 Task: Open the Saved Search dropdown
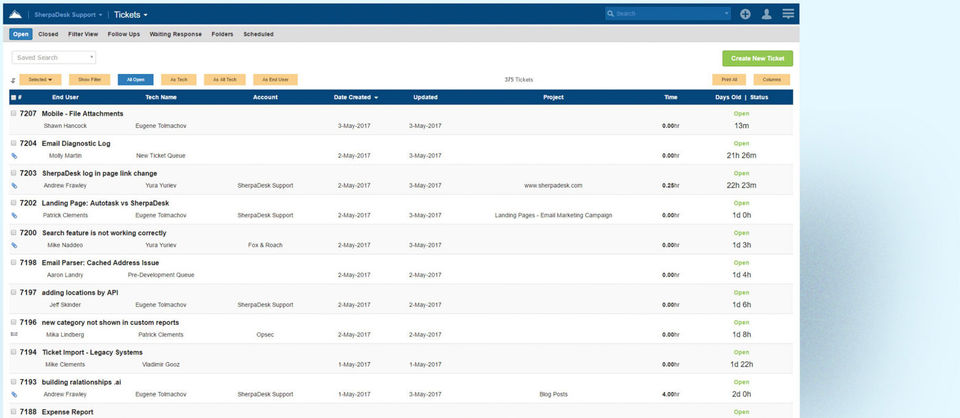coord(54,58)
